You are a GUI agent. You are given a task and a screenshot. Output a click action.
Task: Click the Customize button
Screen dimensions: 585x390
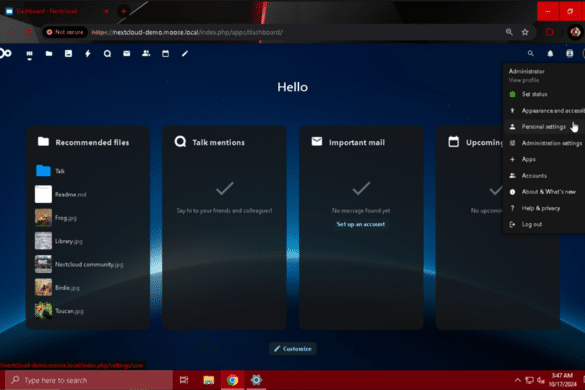tap(293, 349)
